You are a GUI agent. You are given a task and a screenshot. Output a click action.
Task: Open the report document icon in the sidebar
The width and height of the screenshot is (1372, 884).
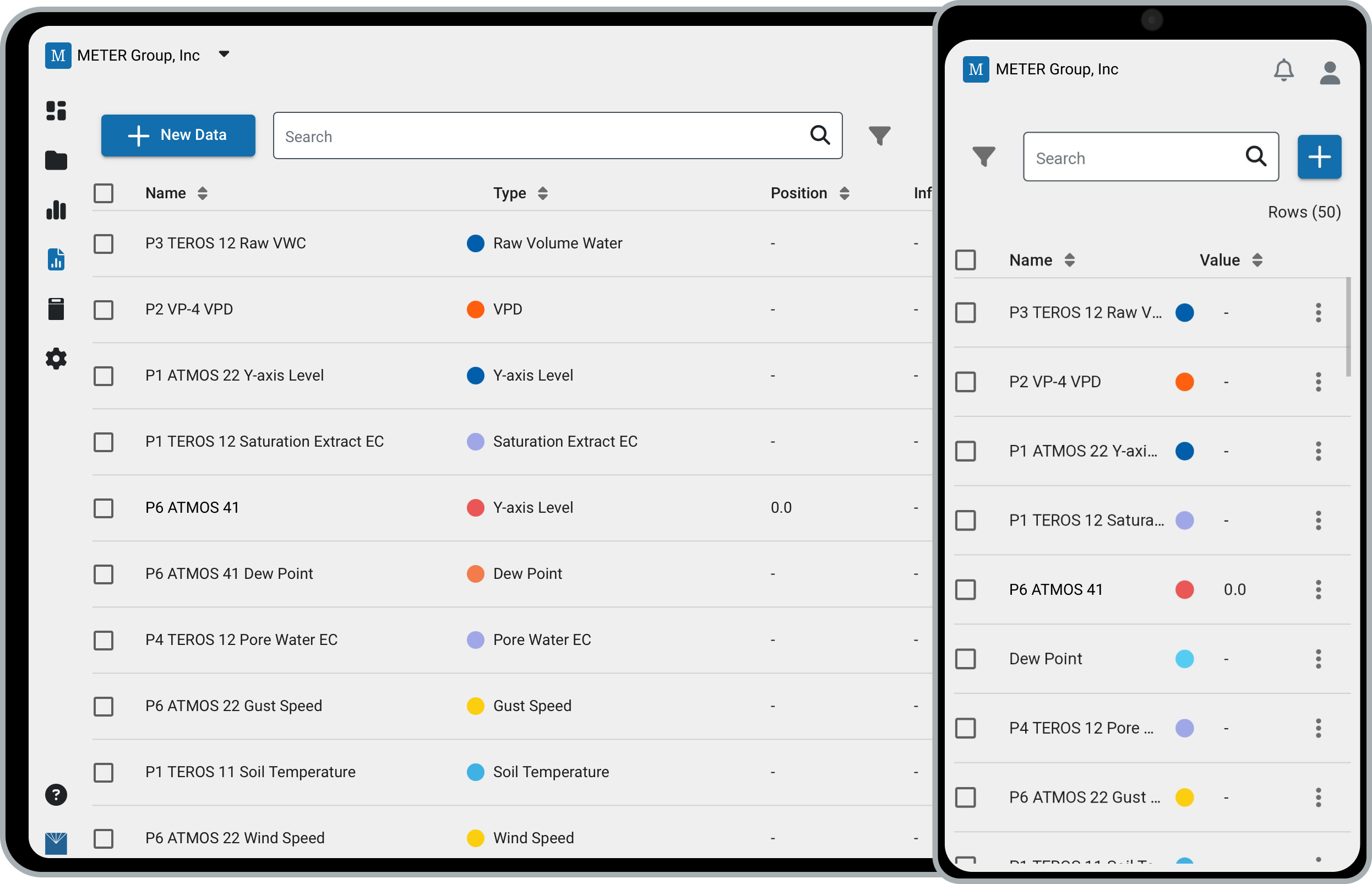(x=56, y=259)
